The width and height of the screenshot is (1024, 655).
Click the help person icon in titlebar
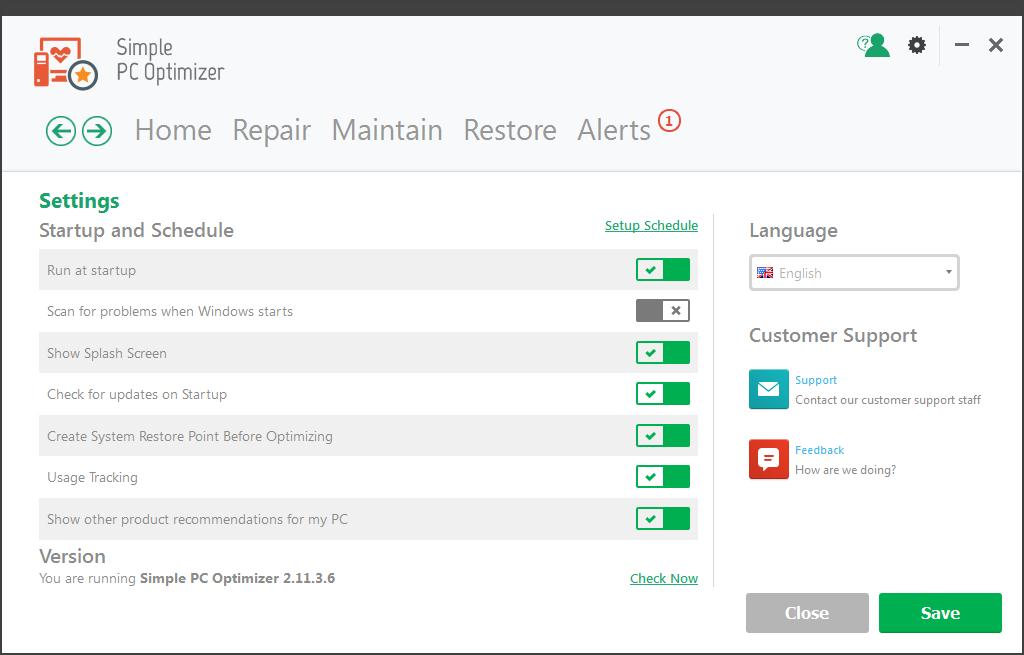coord(872,45)
